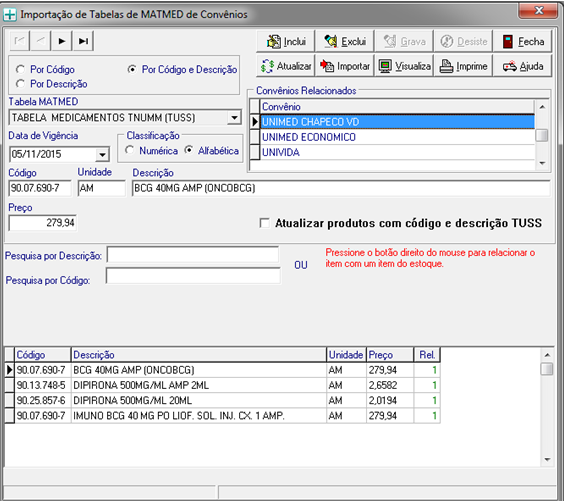Close the Importação de Tabelas window
Screen dimensions: 564x501
tap(538, 11)
